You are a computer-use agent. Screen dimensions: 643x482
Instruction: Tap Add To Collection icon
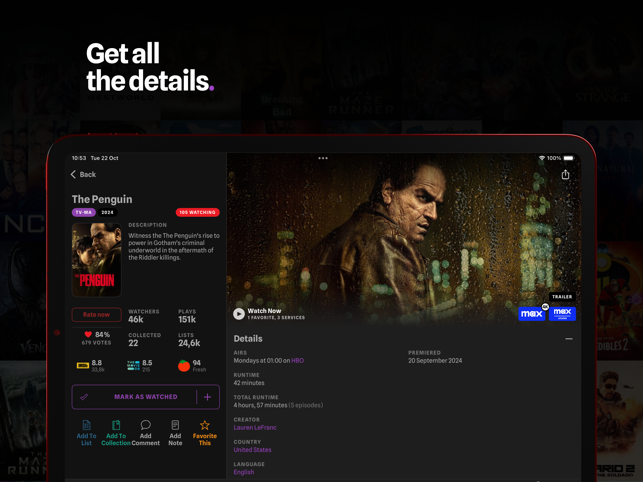[x=116, y=425]
